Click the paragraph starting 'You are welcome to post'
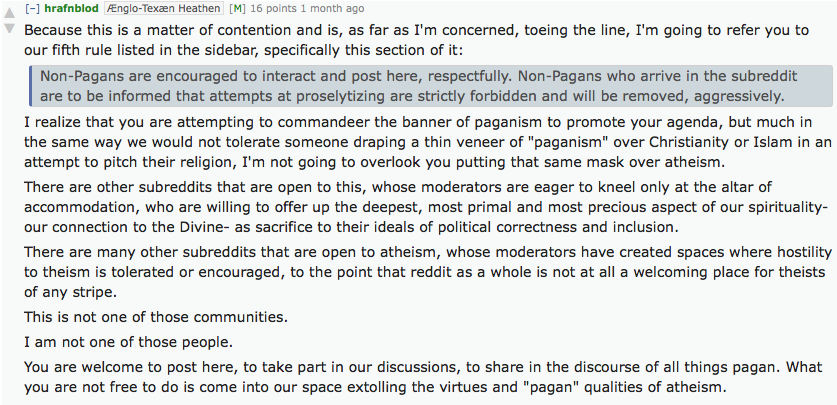Screen dimensions: 837x405 coord(423,377)
